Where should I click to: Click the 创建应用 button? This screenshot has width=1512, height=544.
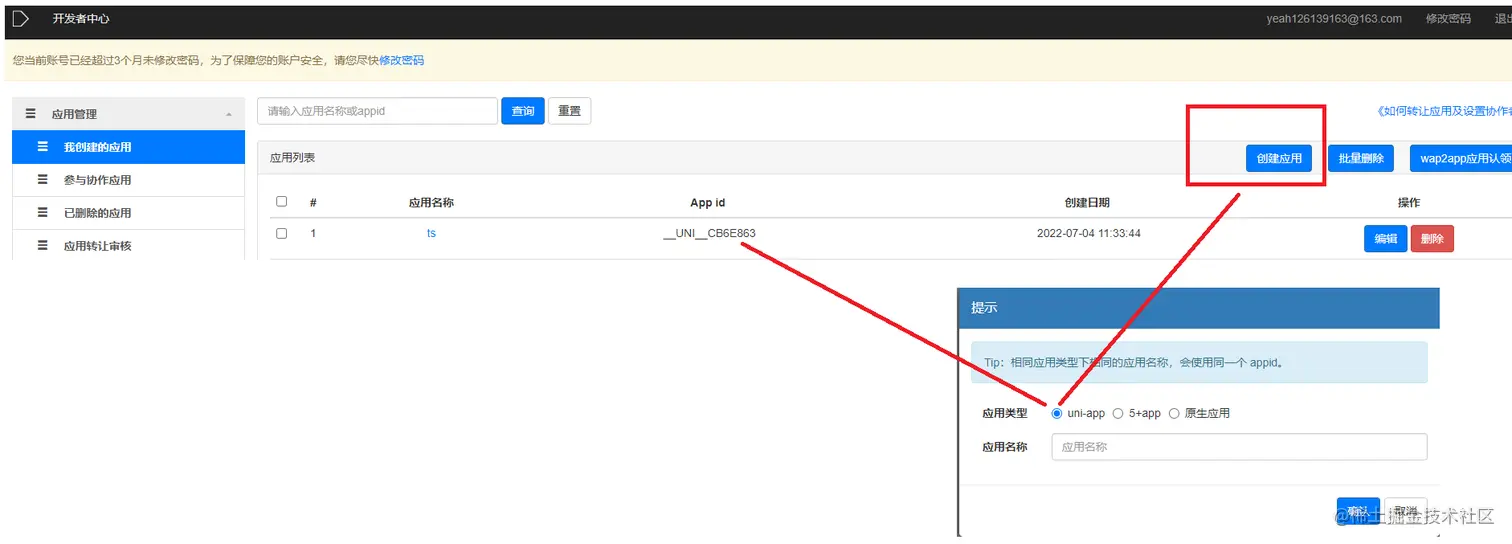1279,158
